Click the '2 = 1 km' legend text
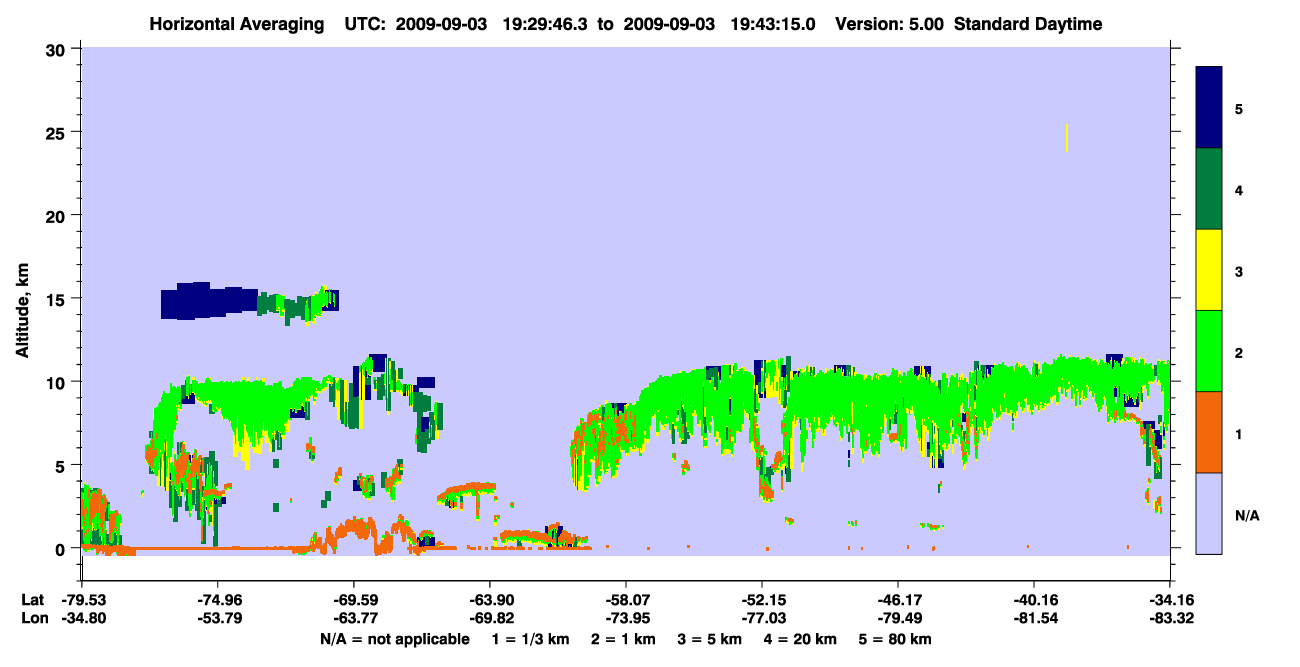1300x667 pixels. pyautogui.click(x=623, y=639)
